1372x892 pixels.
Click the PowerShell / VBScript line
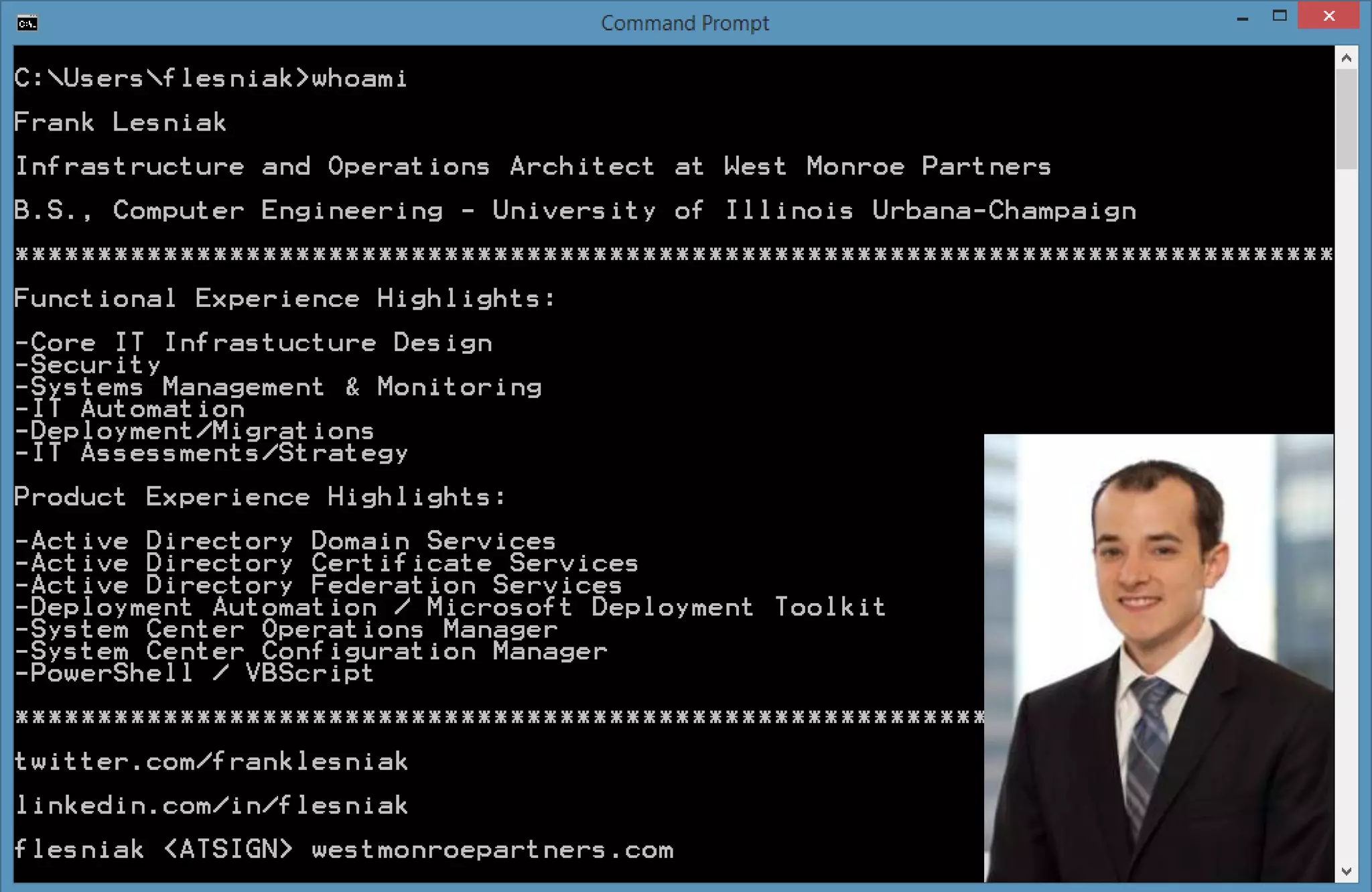point(194,674)
